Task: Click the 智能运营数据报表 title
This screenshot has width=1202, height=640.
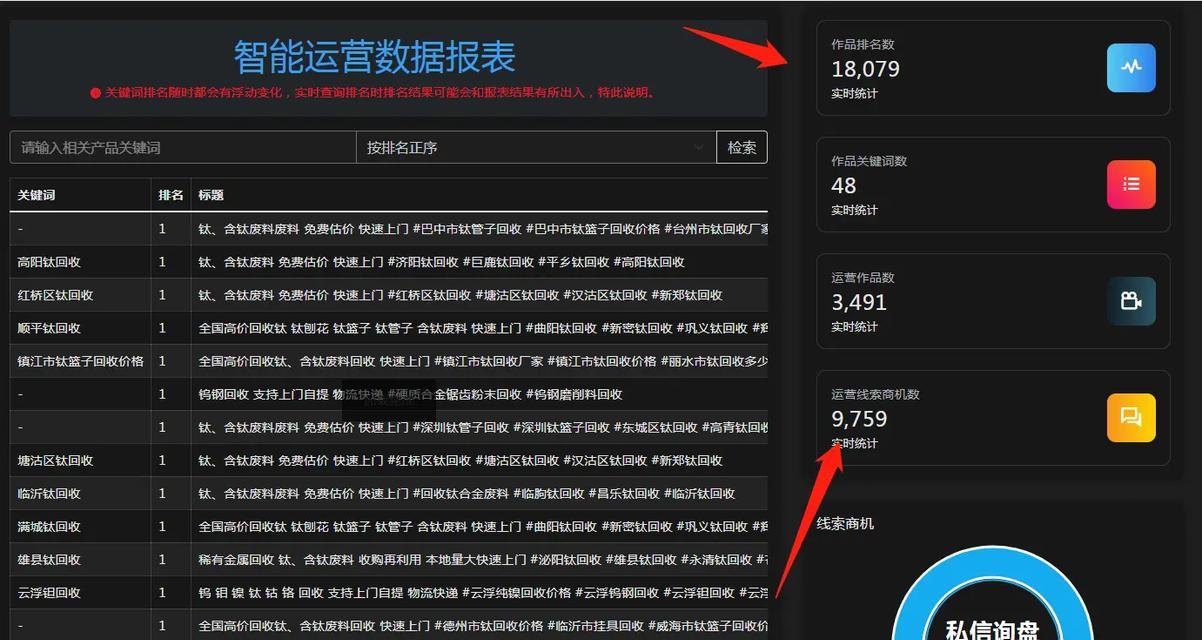Action: click(374, 57)
